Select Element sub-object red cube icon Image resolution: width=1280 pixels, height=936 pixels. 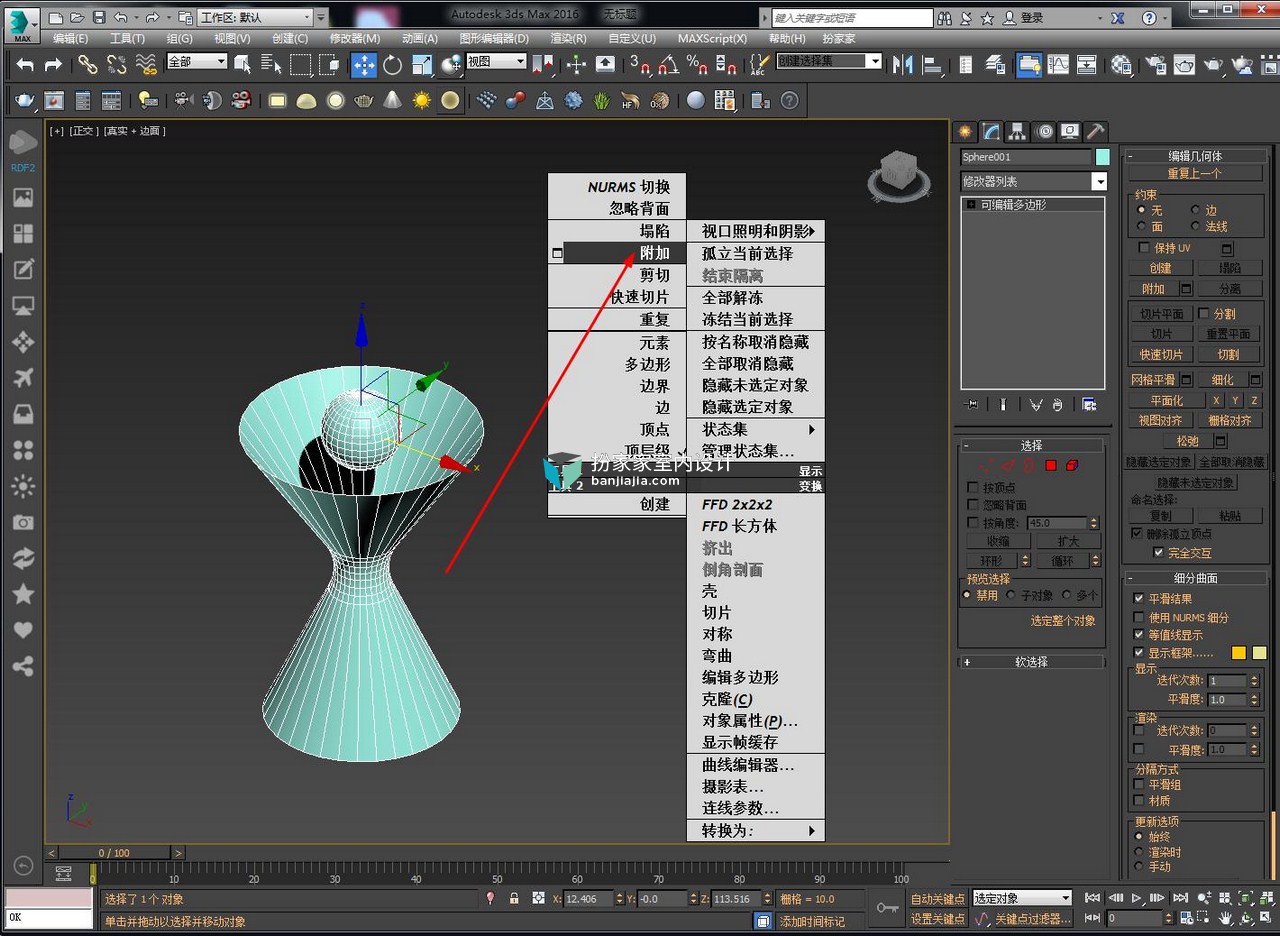1071,465
